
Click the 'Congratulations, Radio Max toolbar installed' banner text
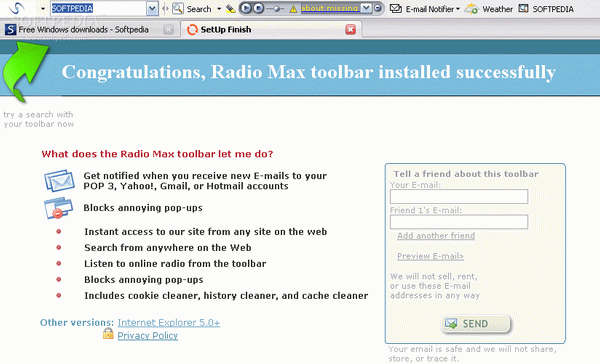click(309, 72)
